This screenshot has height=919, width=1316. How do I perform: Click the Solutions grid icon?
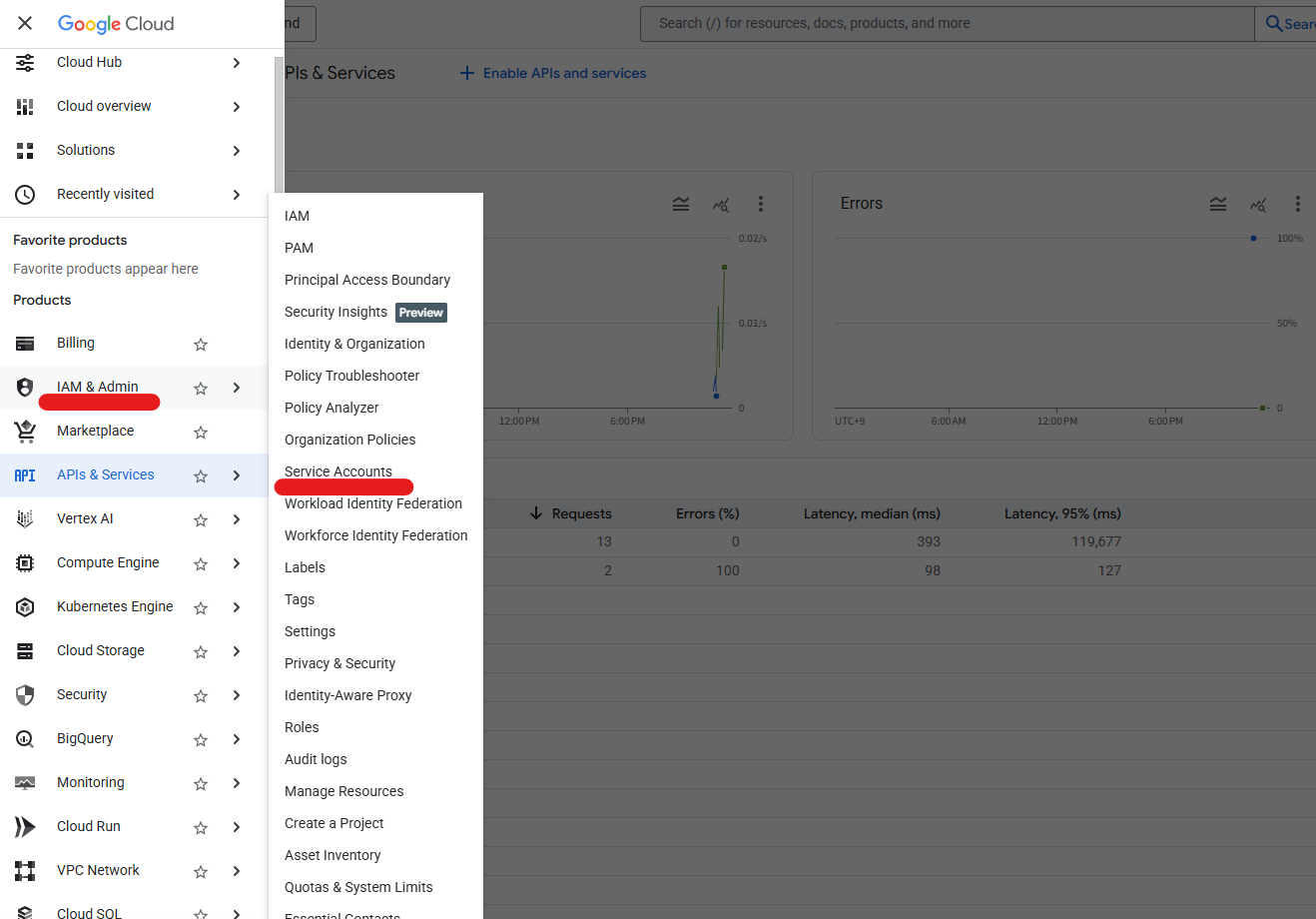pos(25,151)
